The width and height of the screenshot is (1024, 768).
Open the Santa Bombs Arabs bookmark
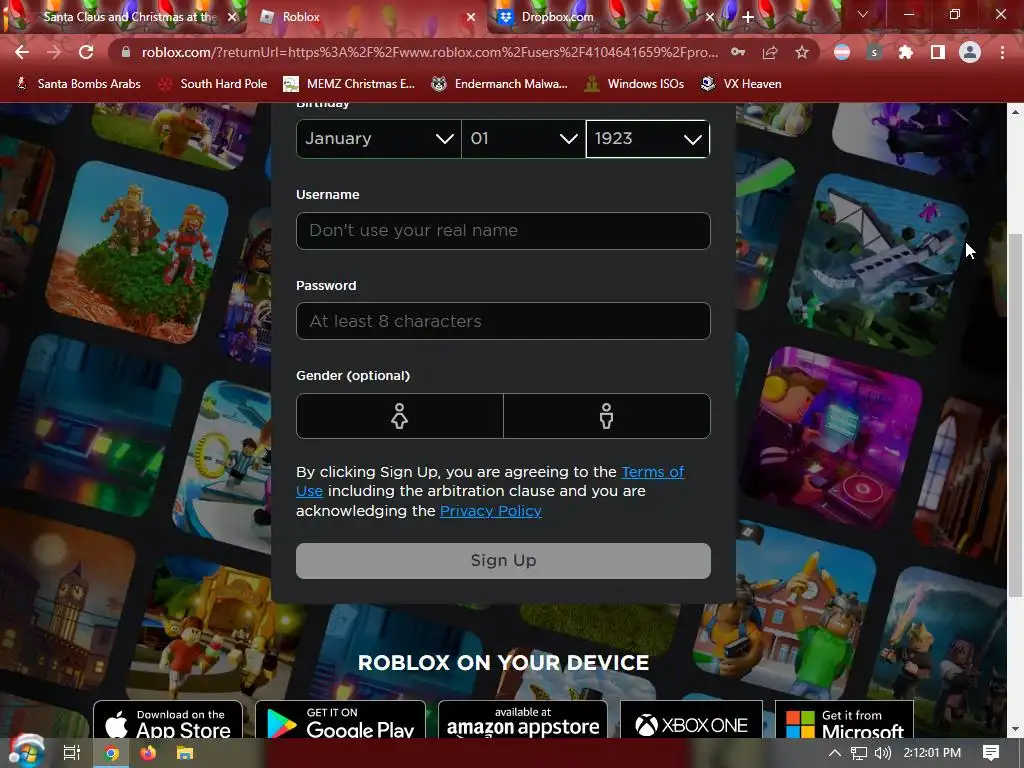78,84
